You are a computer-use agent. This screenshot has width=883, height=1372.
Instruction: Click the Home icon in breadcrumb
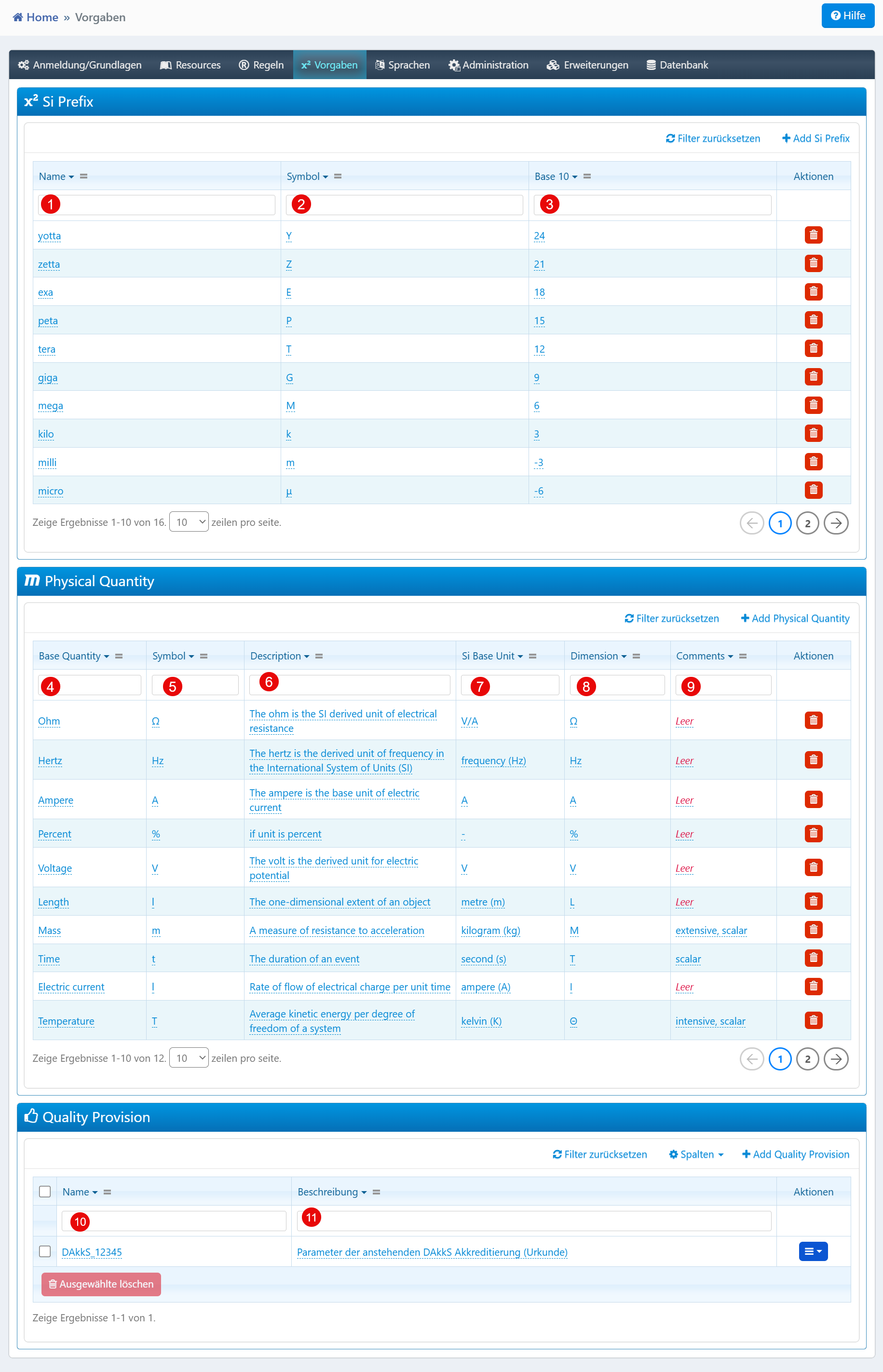[x=18, y=17]
